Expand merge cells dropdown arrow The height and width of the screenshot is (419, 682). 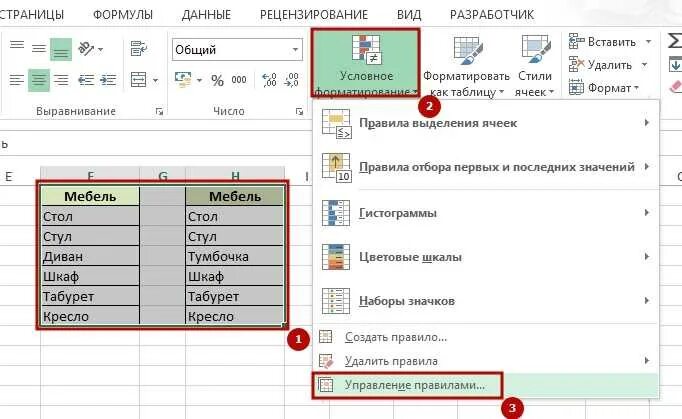point(155,80)
